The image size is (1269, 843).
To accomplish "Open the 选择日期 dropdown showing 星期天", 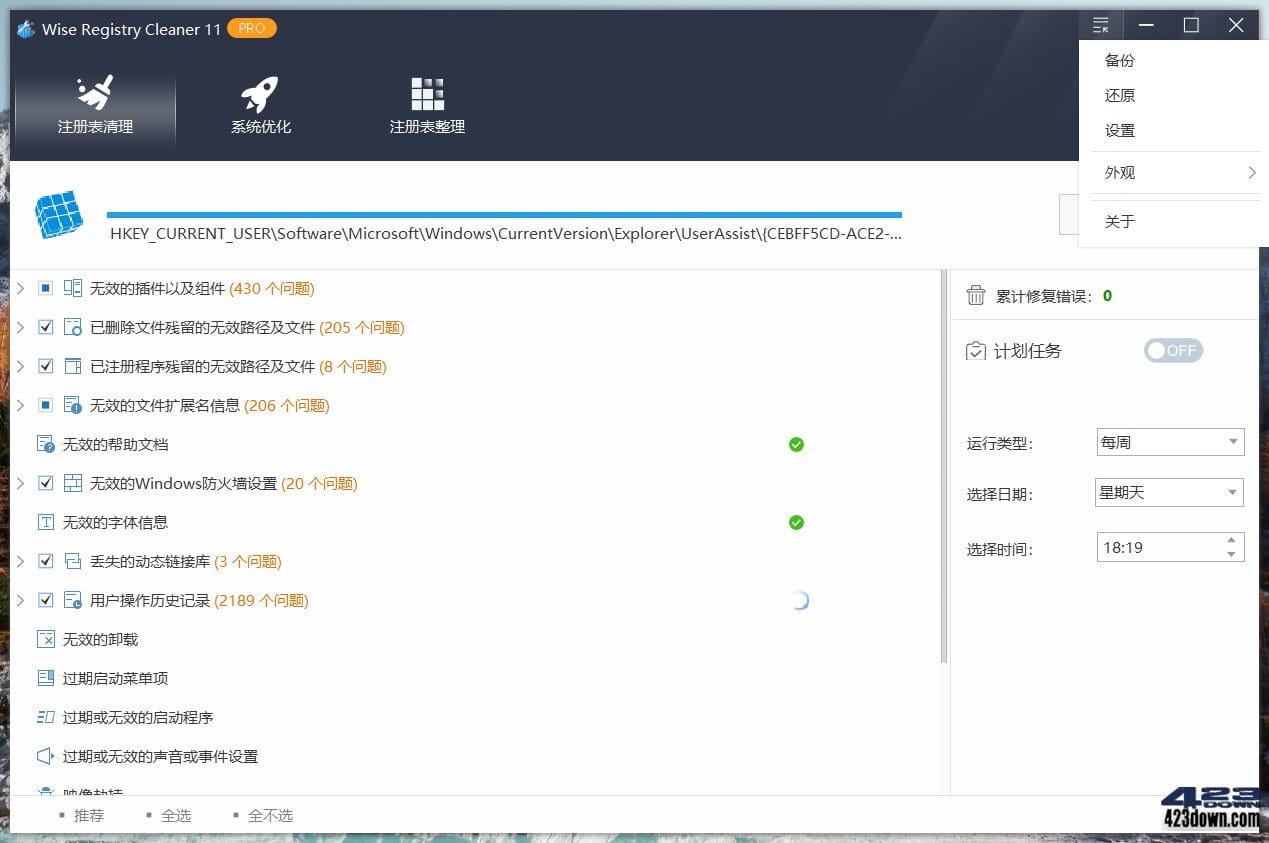I will click(1170, 492).
